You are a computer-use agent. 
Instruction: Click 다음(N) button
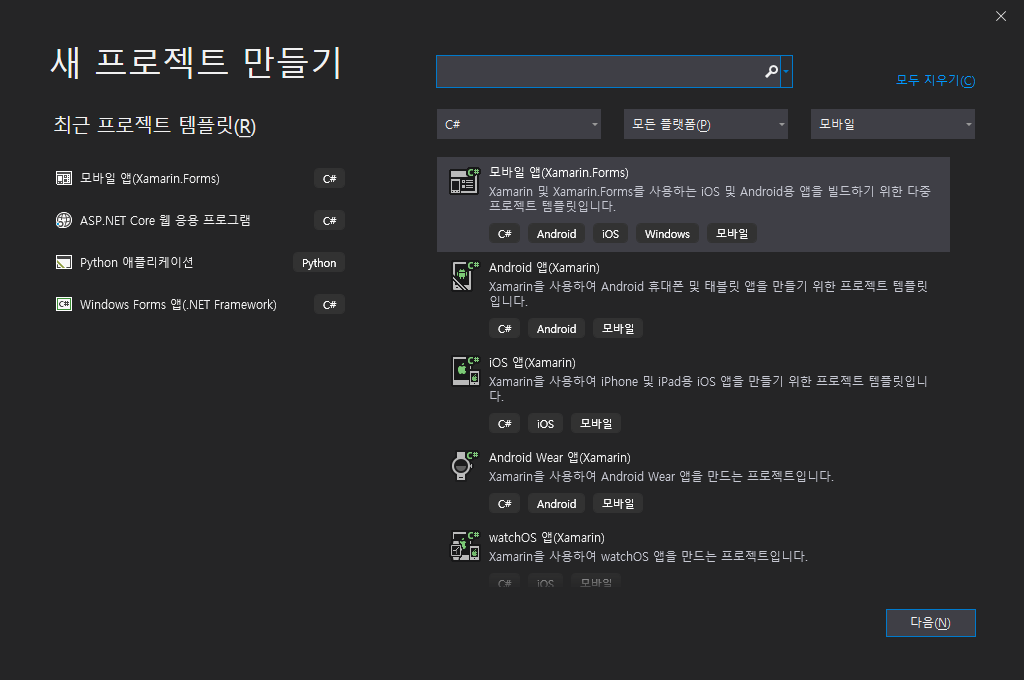931,623
